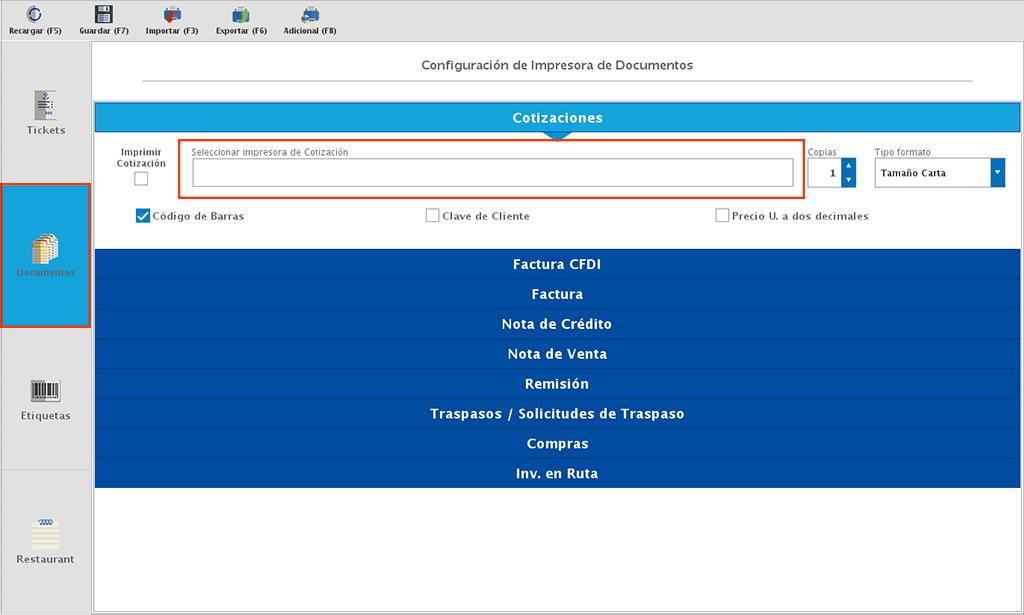
Task: Expand the Nota de Crédito section
Action: (557, 324)
